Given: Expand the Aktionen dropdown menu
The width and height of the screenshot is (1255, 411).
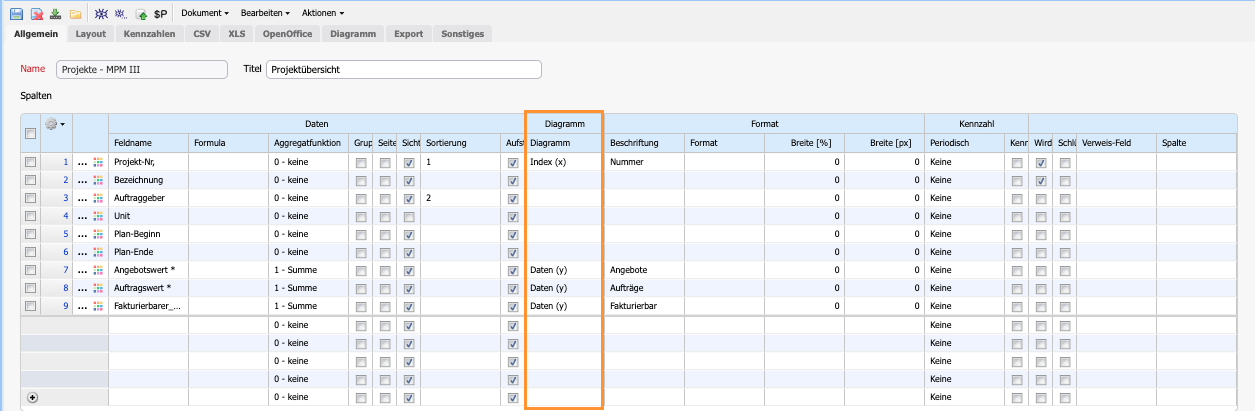Looking at the screenshot, I should click(322, 14).
